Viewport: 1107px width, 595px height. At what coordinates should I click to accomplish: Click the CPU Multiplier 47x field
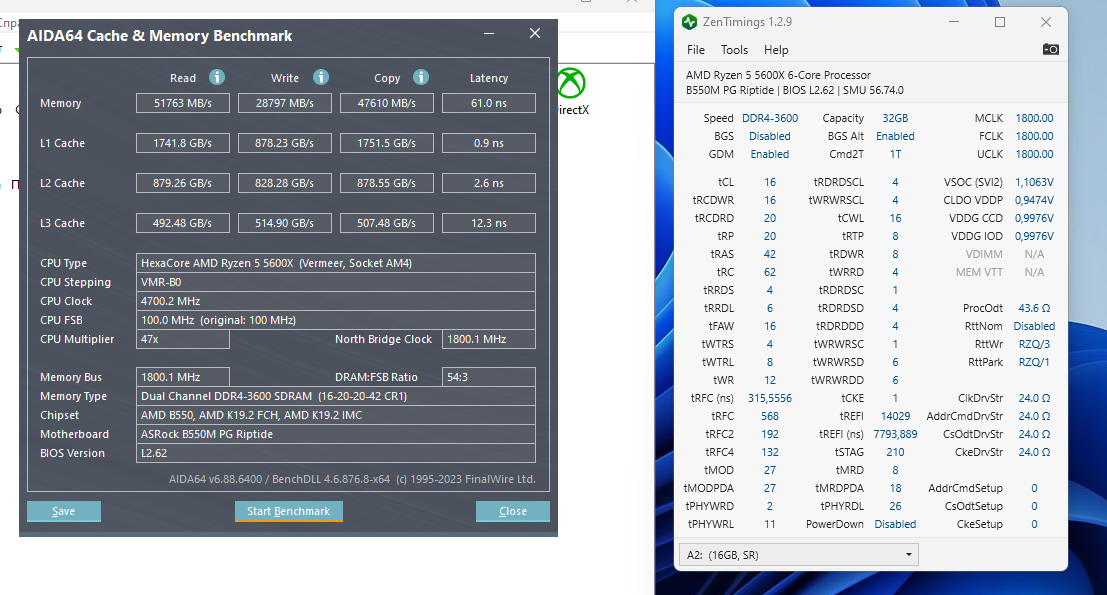pyautogui.click(x=183, y=339)
